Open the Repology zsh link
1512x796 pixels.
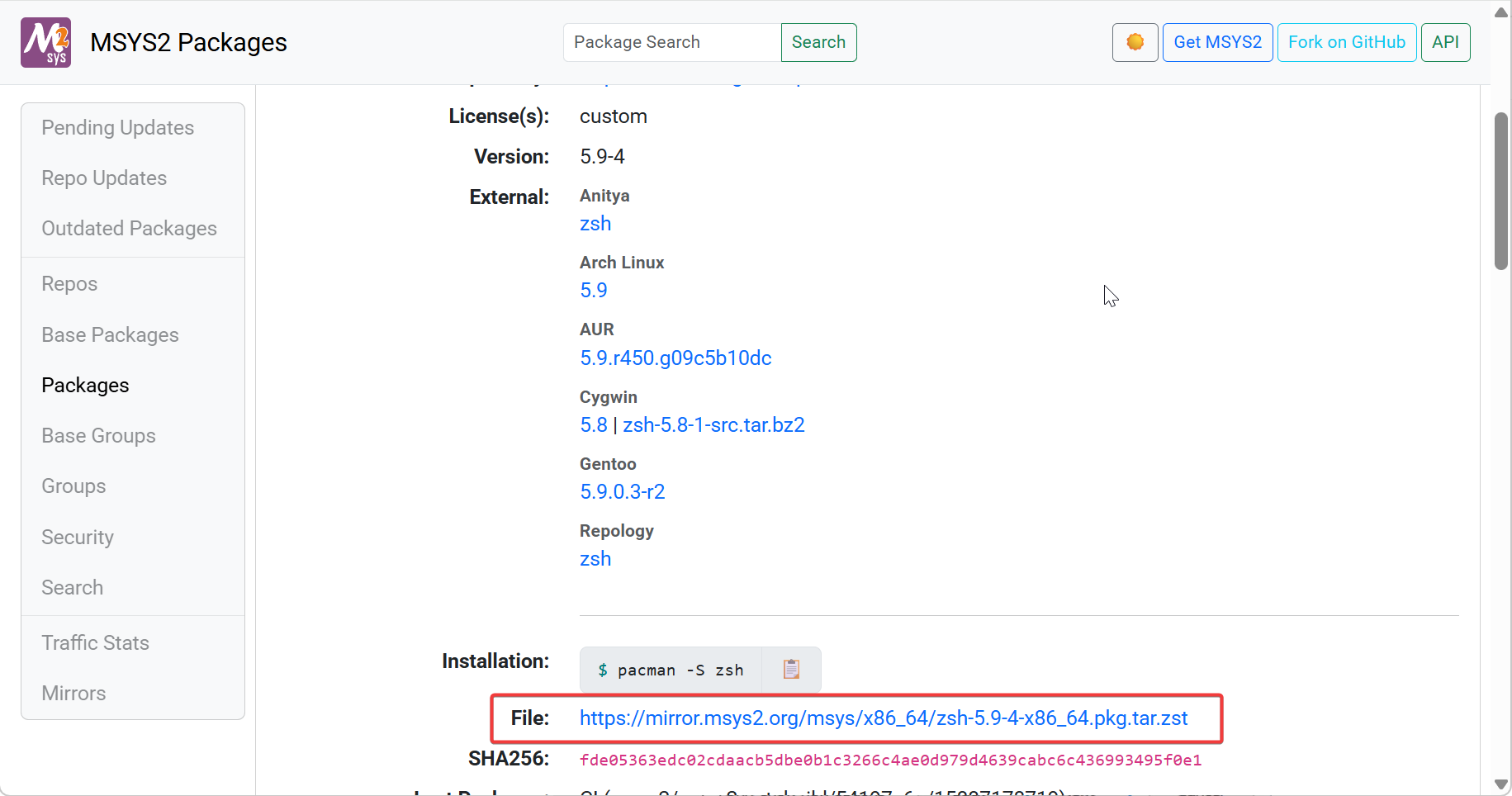click(595, 558)
